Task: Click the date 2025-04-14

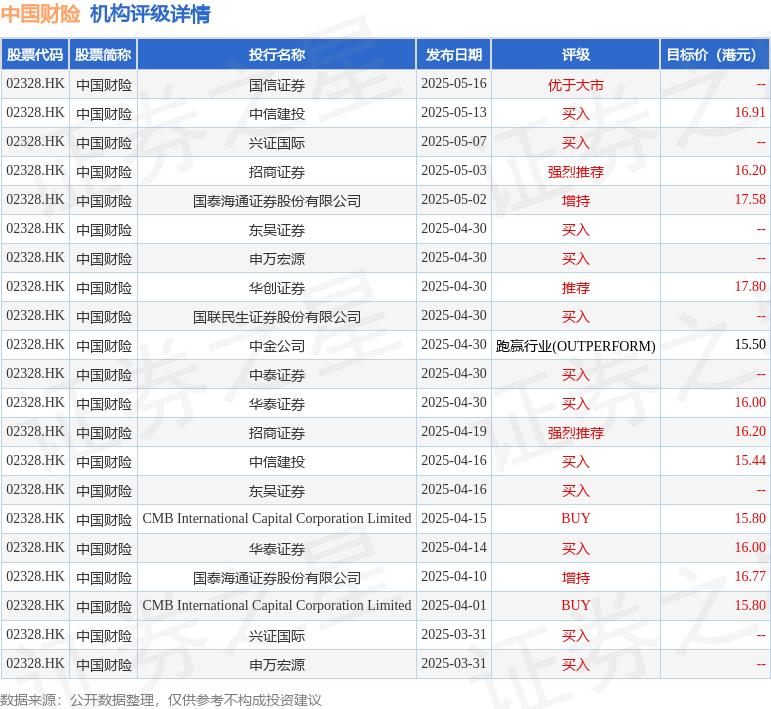Action: tap(454, 548)
